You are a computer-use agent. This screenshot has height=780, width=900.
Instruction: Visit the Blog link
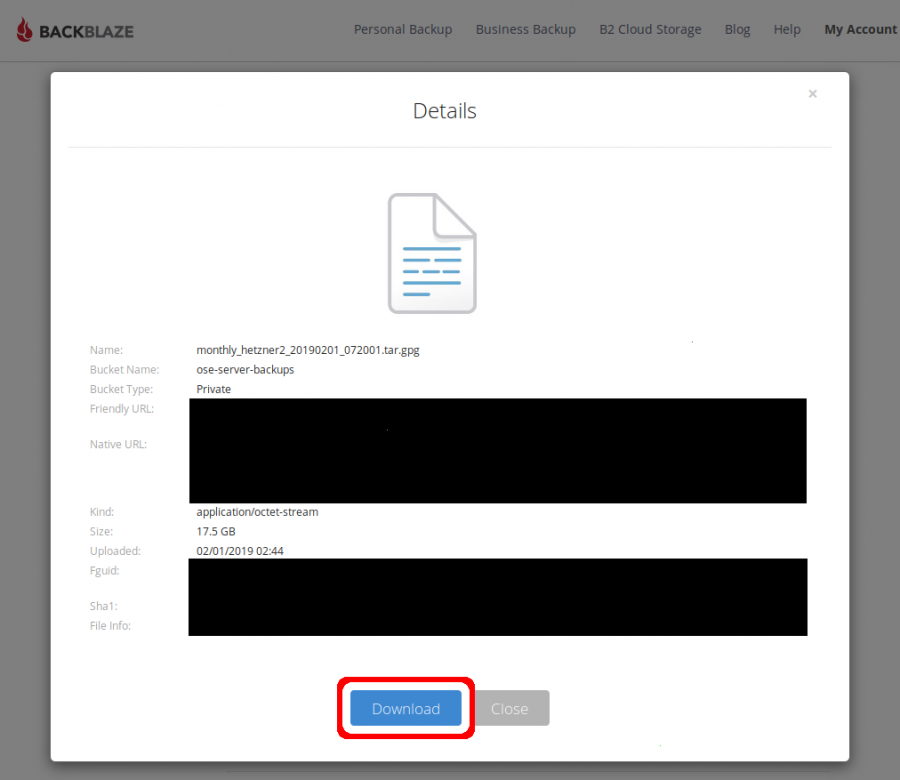pyautogui.click(x=737, y=30)
